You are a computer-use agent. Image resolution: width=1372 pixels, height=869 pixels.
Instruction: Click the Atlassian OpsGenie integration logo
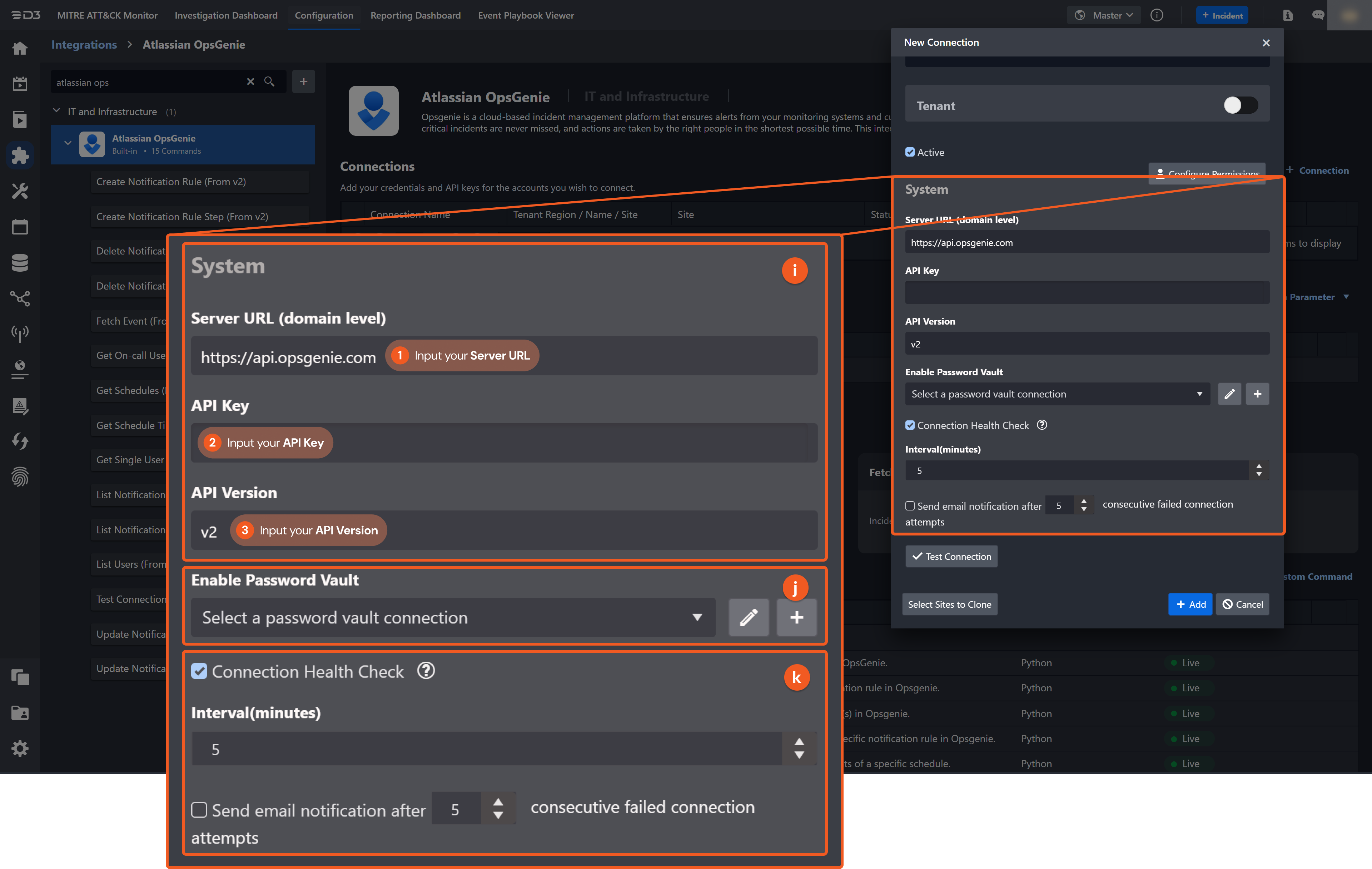point(373,110)
